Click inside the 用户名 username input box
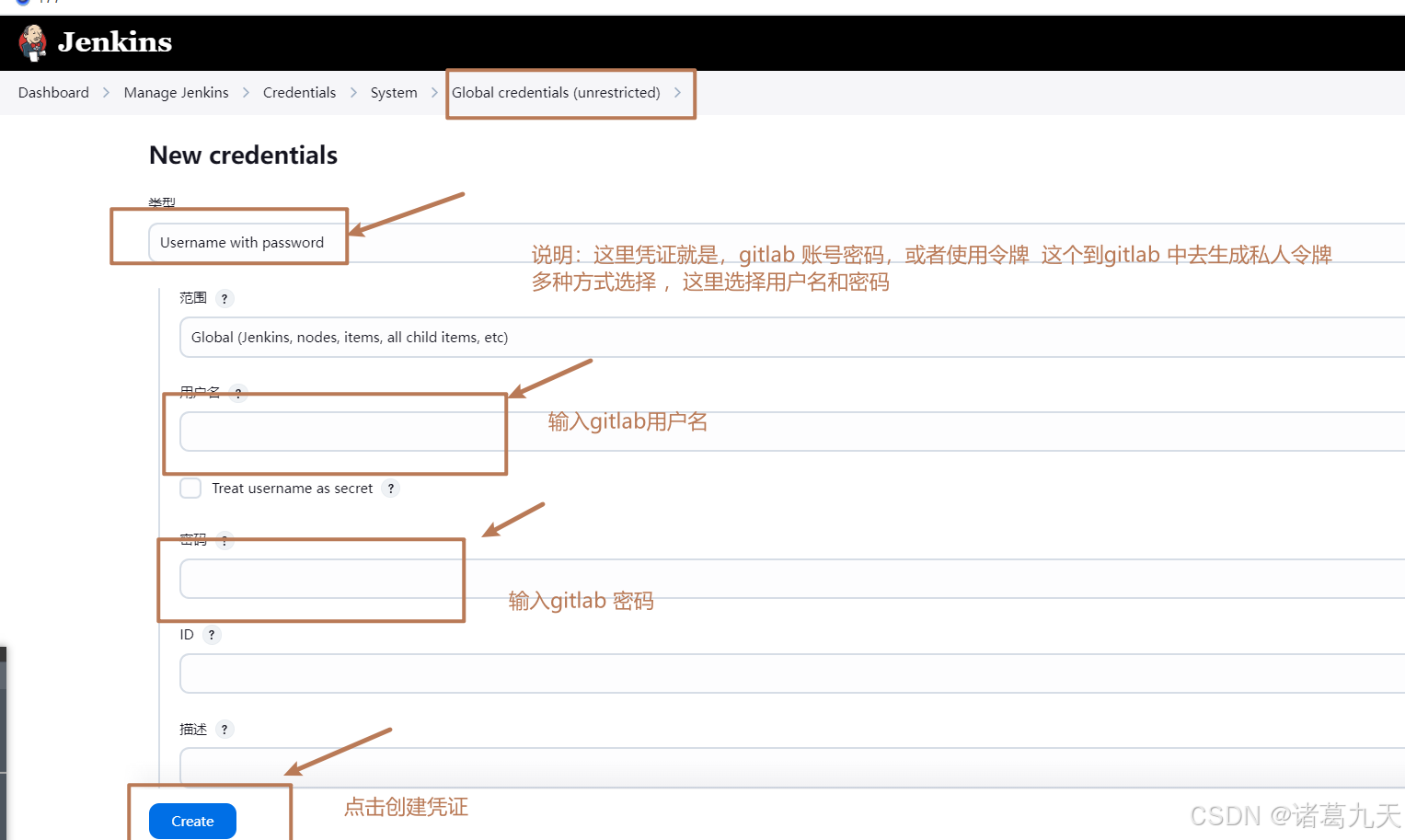Viewport: 1405px width, 840px height. [336, 432]
